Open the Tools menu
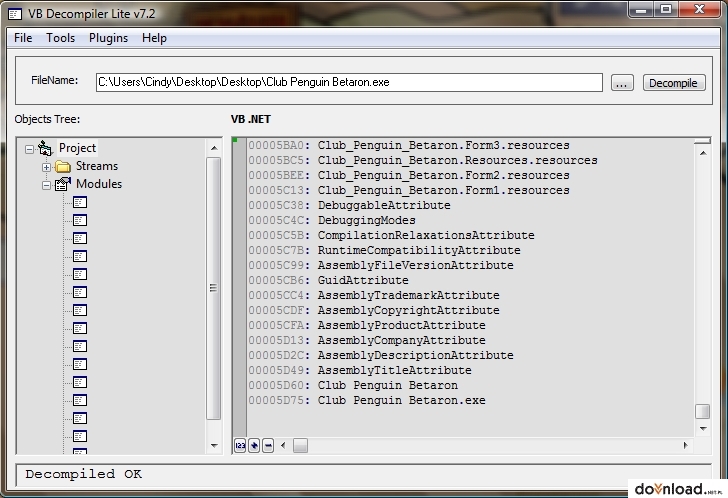 point(60,38)
